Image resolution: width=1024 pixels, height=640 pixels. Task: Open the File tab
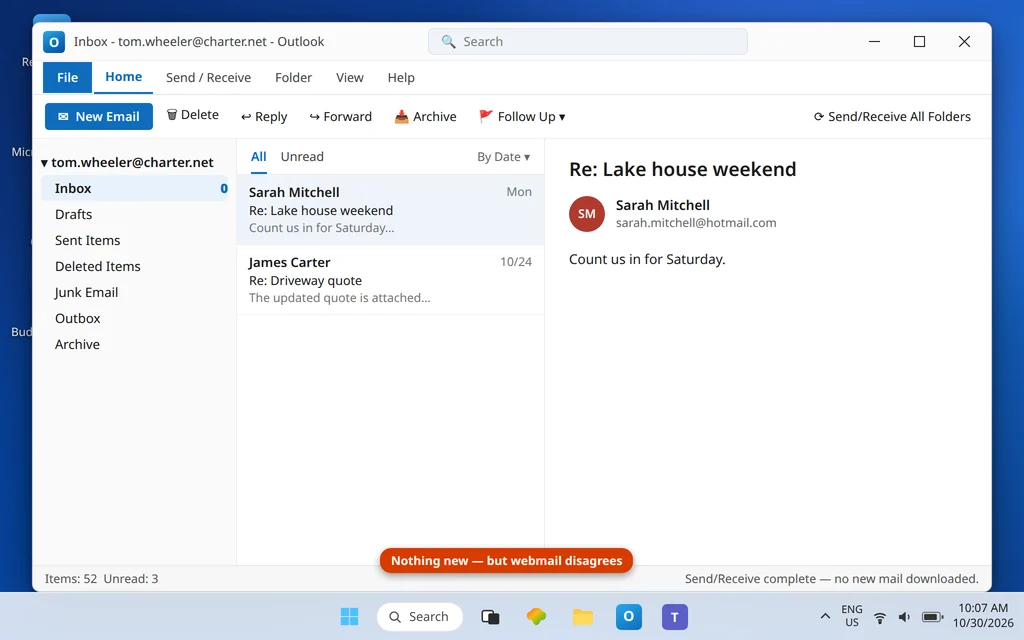[67, 77]
